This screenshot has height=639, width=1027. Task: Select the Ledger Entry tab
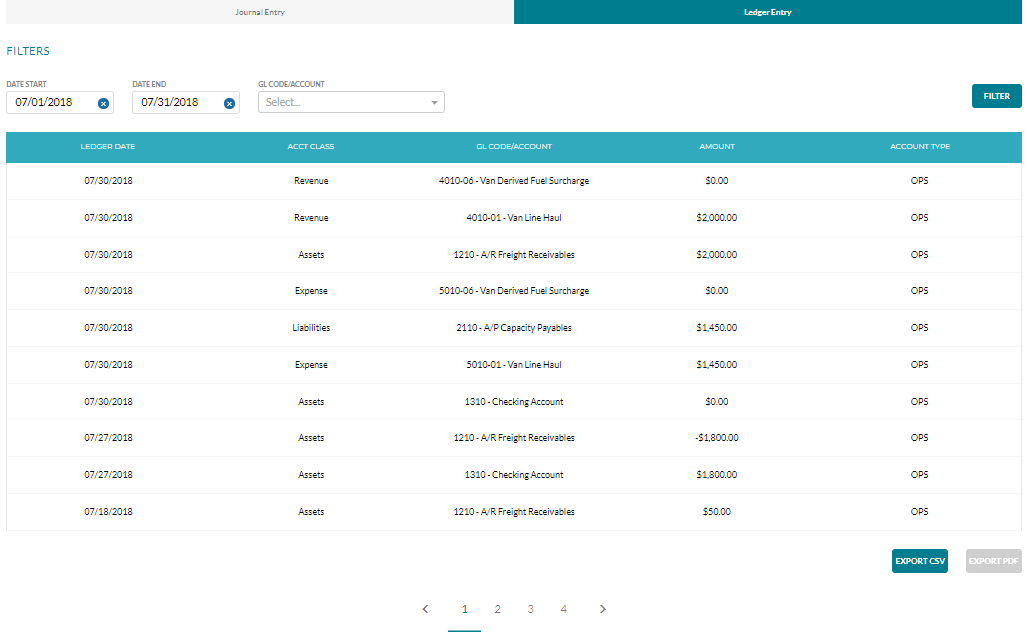[768, 12]
